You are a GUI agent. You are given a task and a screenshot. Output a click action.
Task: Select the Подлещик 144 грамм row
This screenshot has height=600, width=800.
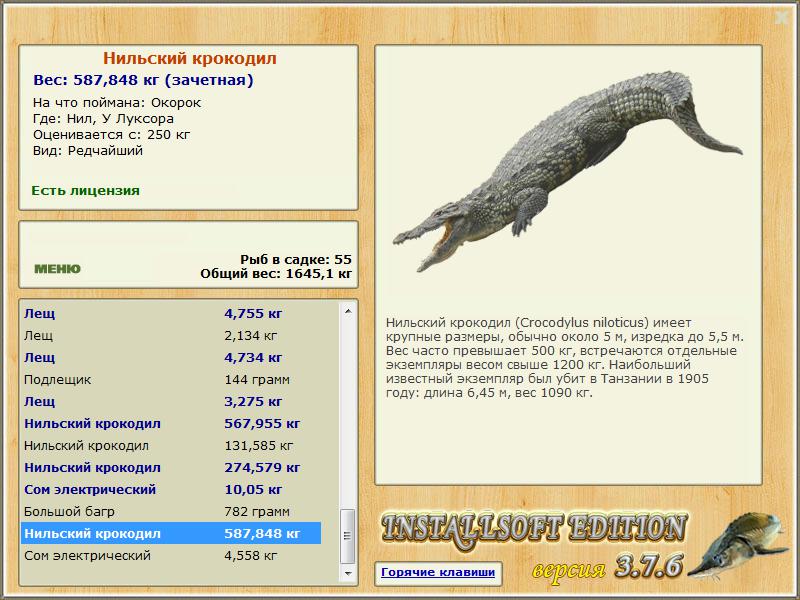point(171,379)
